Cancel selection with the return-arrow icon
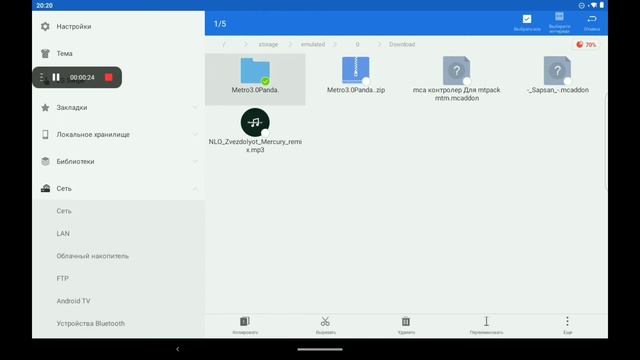Viewport: 640px width, 360px height. 592,19
